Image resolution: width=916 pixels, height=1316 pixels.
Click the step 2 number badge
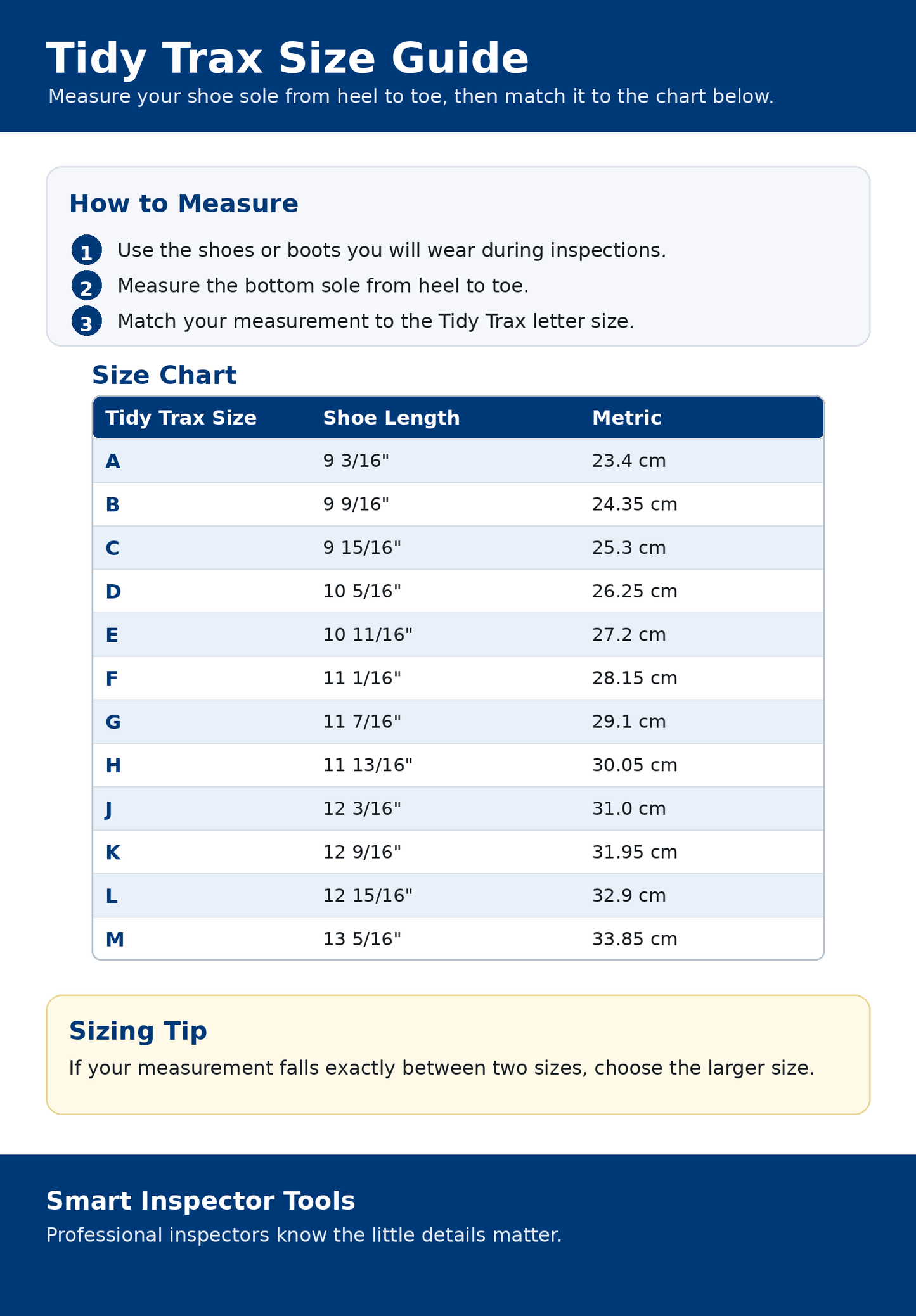[x=86, y=286]
